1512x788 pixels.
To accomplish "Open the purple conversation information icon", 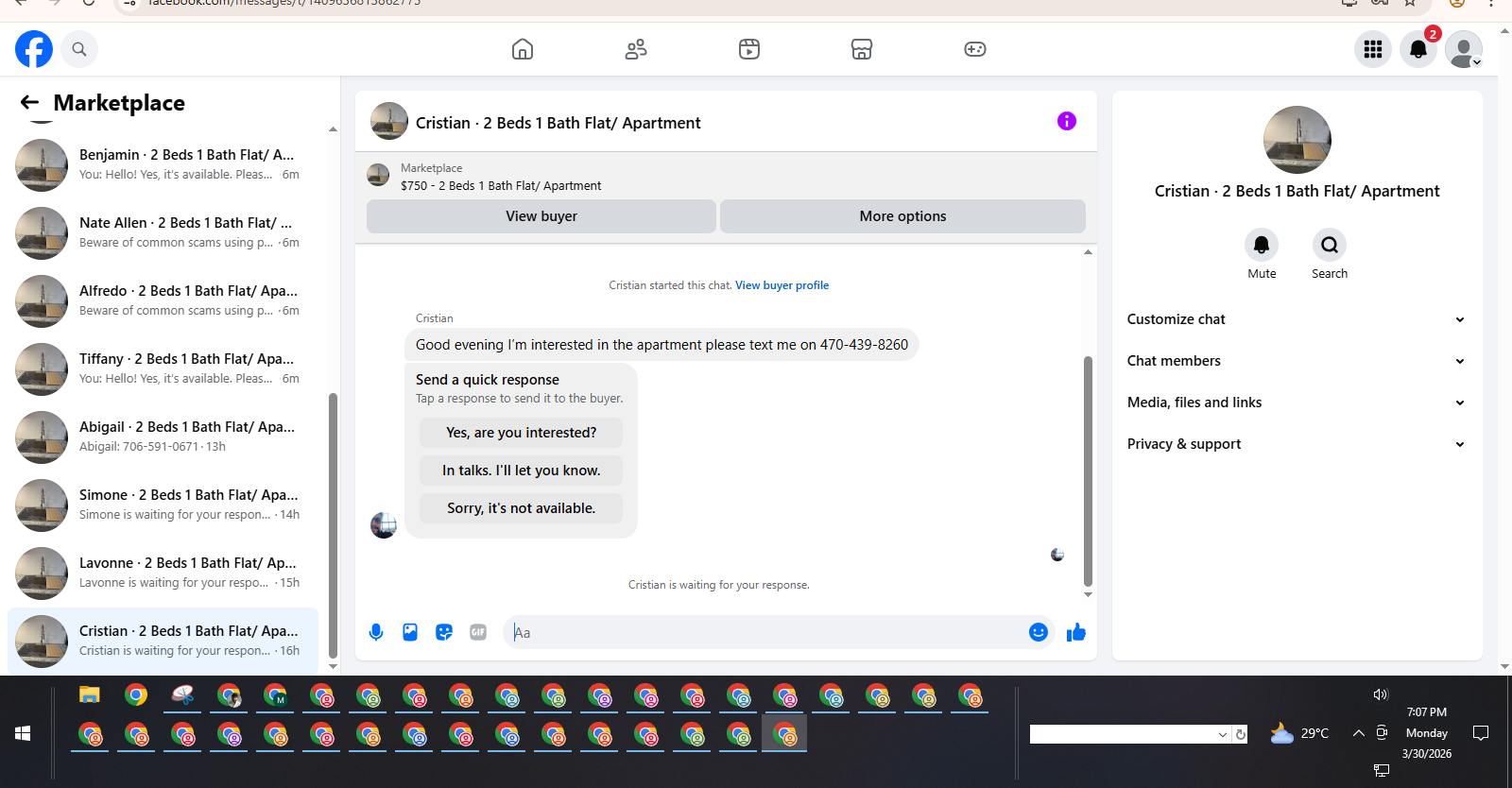I will 1067,121.
